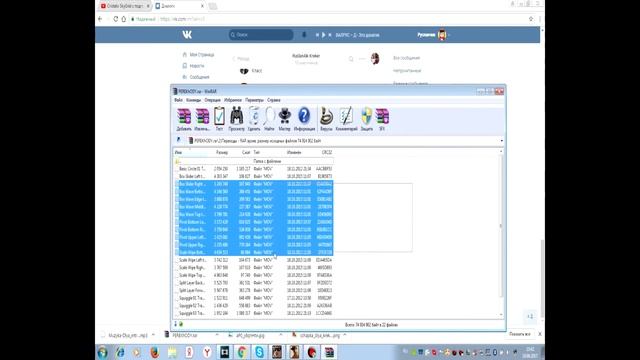This screenshot has height=360, width=640.
Task: Go up one folder in WinRAR path bar
Action: (178, 140)
